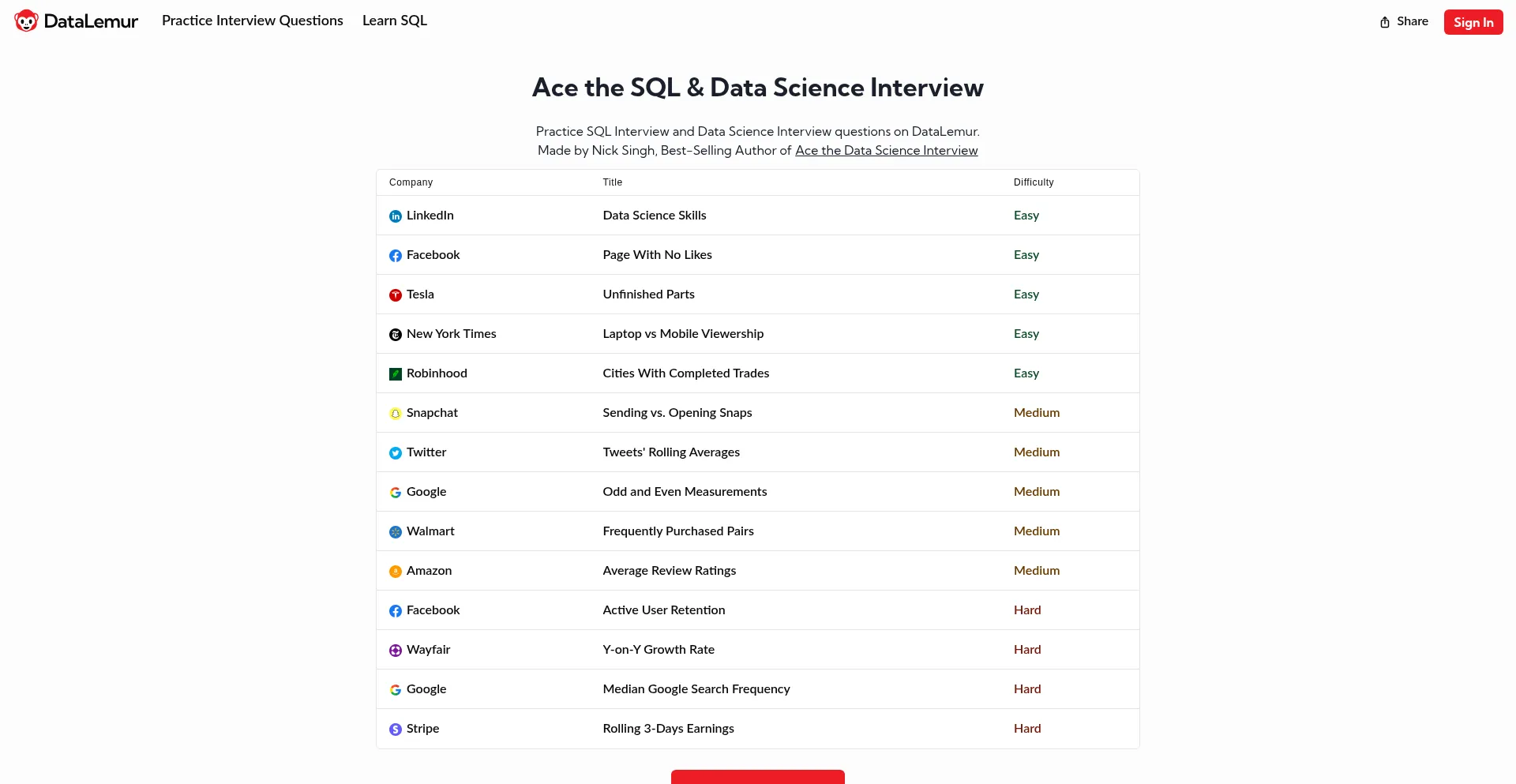Open the Median Google Search Frequency question
The height and width of the screenshot is (784, 1516).
696,688
